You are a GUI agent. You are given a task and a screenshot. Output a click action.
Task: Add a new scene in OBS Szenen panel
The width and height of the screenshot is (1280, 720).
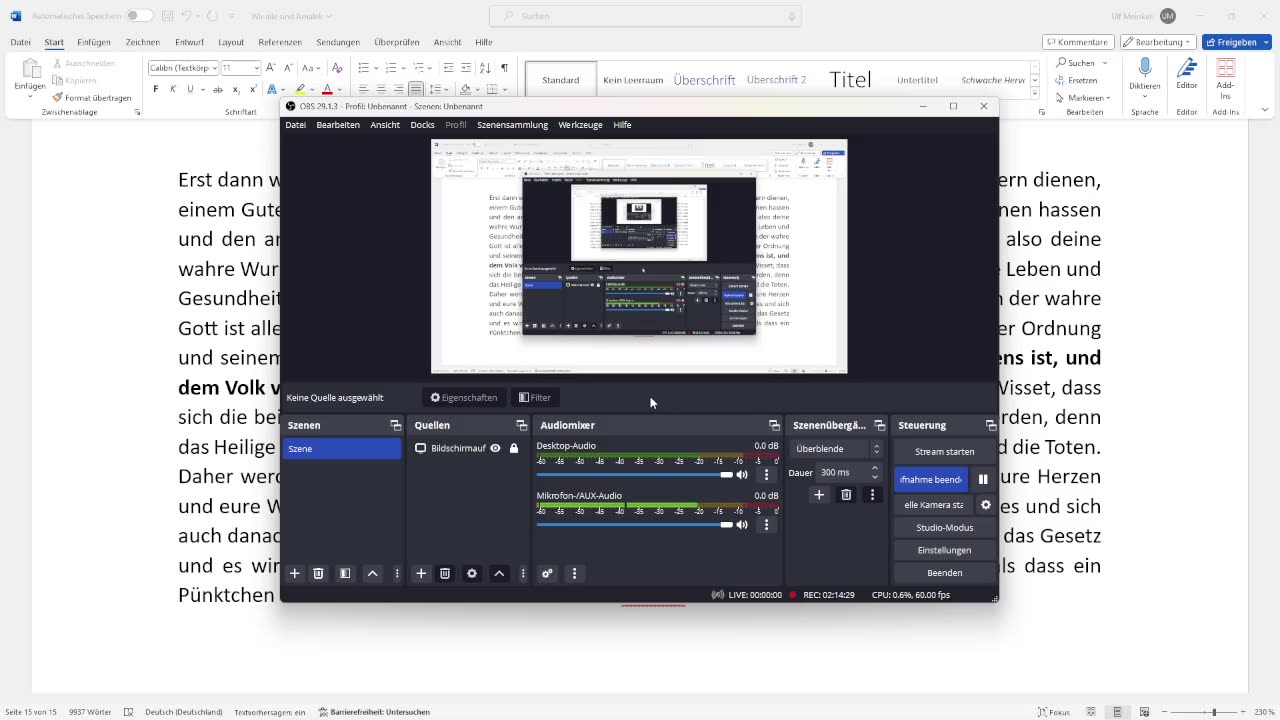coord(294,573)
